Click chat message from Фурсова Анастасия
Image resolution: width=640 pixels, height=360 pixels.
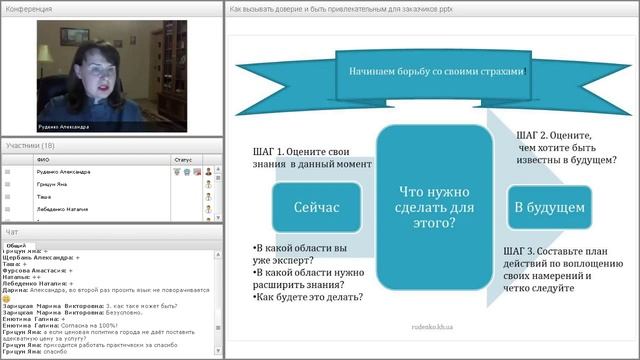tap(38, 271)
